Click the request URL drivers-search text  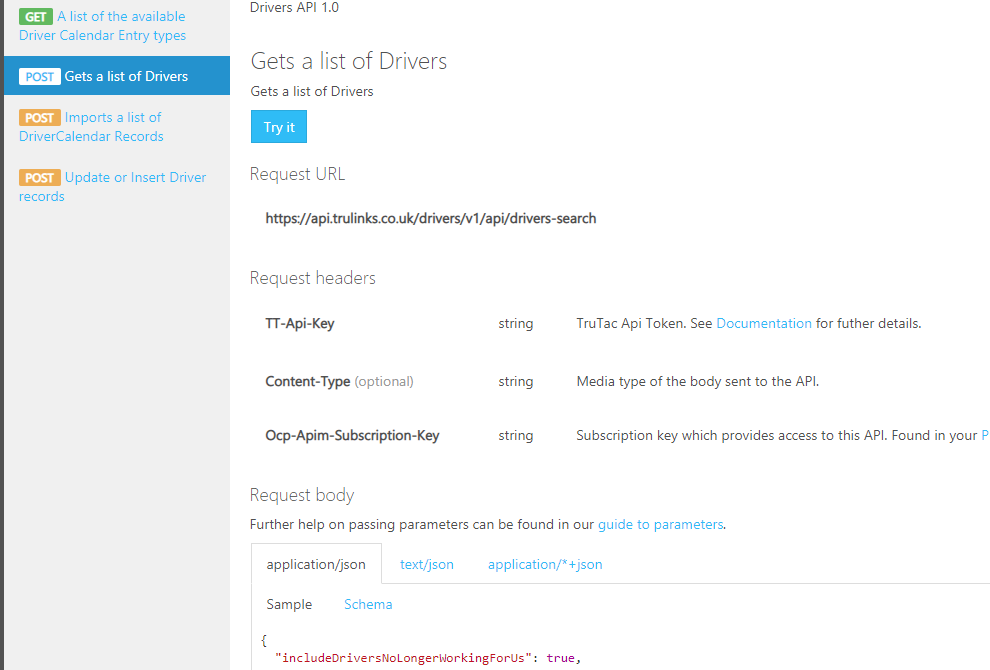tap(431, 218)
